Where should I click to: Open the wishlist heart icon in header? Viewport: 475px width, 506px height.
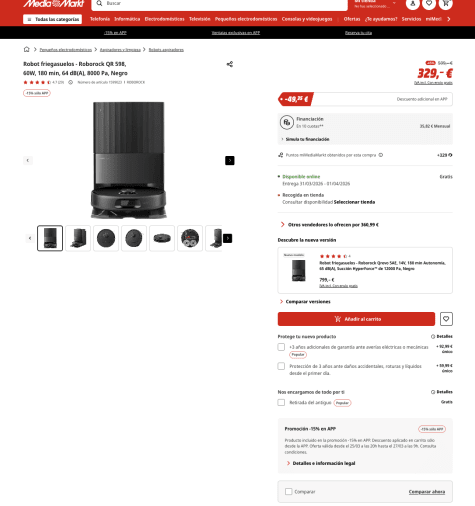pos(429,3)
